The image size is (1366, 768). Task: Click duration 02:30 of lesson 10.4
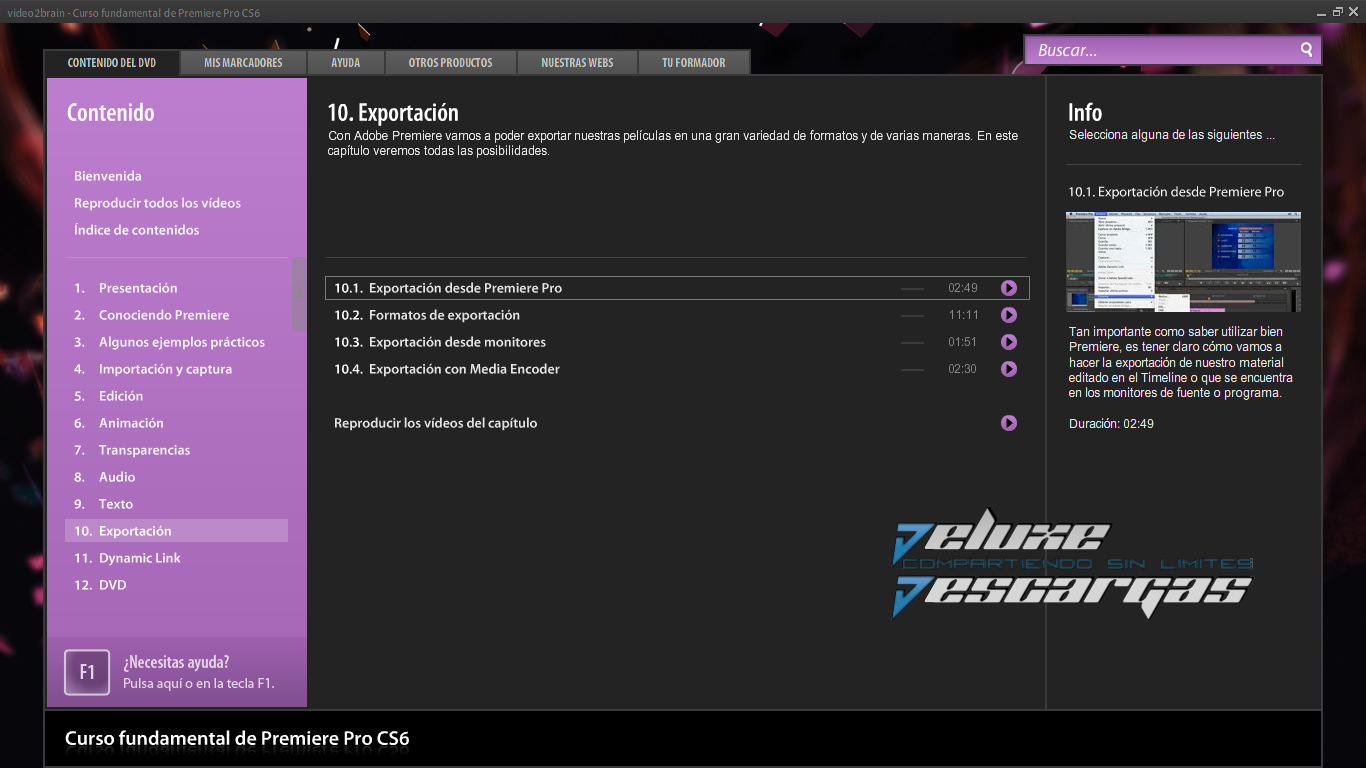[x=963, y=369]
